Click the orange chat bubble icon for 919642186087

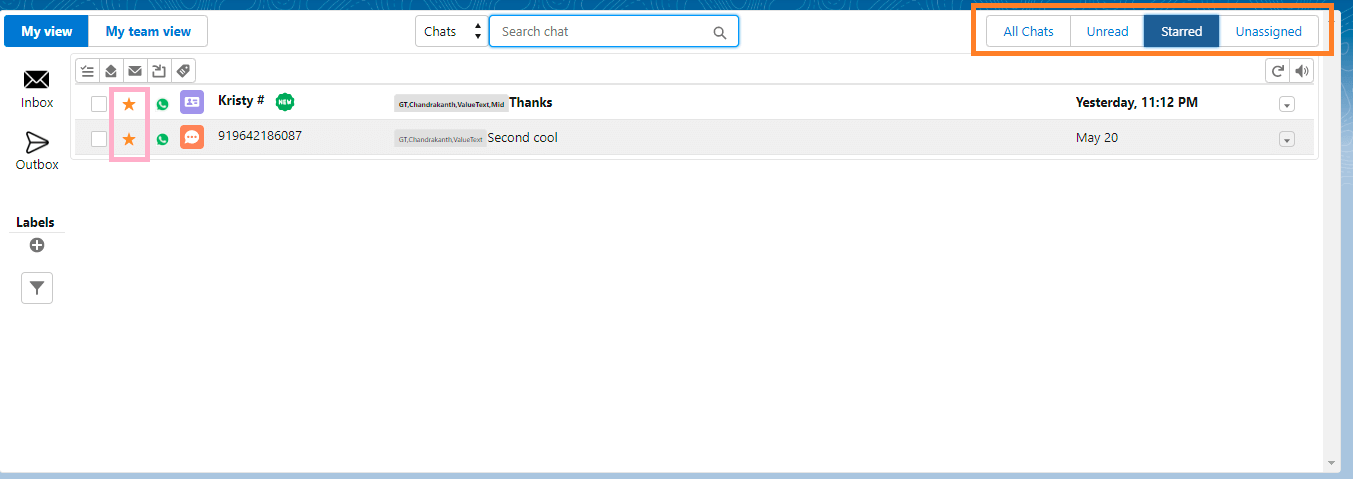(x=192, y=137)
